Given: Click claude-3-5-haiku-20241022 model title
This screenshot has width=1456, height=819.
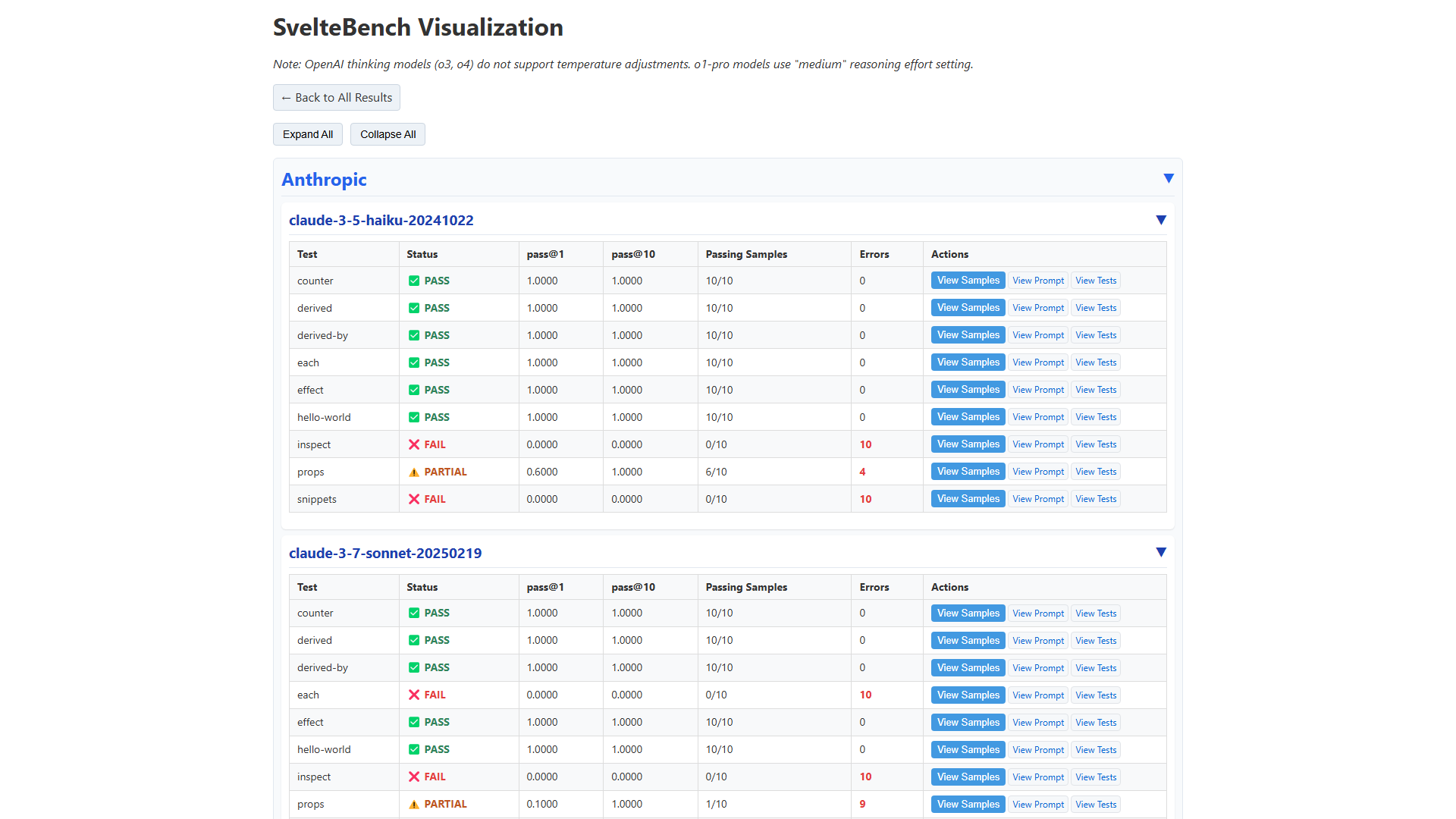Looking at the screenshot, I should (x=381, y=221).
